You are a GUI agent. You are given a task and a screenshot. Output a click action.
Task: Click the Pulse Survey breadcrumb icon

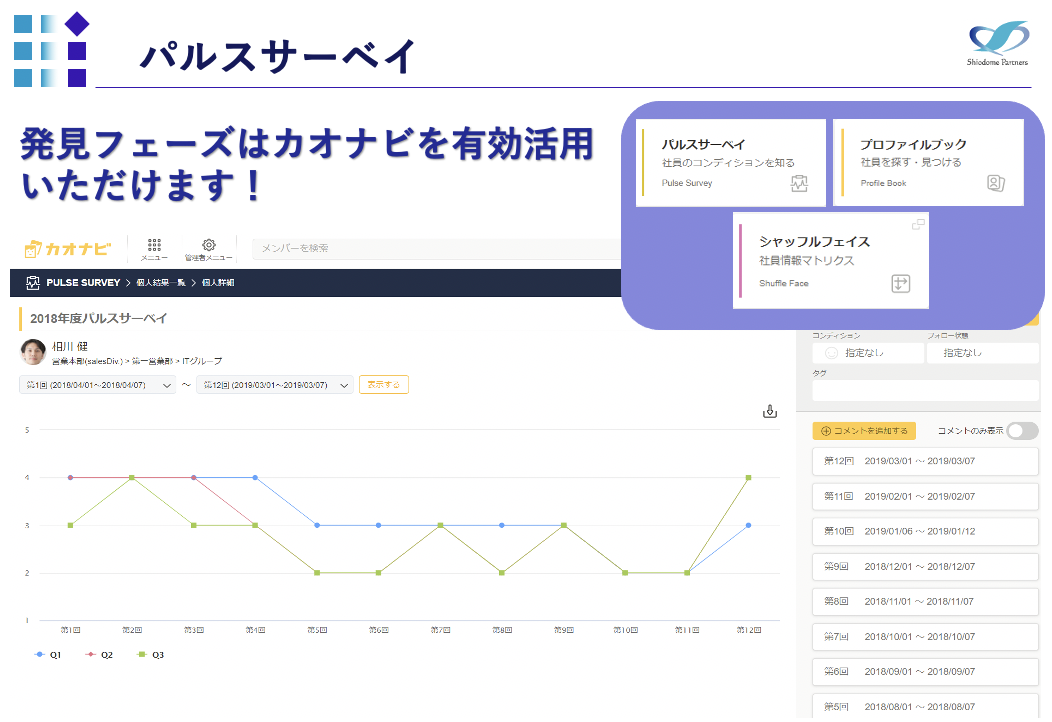click(x=33, y=282)
